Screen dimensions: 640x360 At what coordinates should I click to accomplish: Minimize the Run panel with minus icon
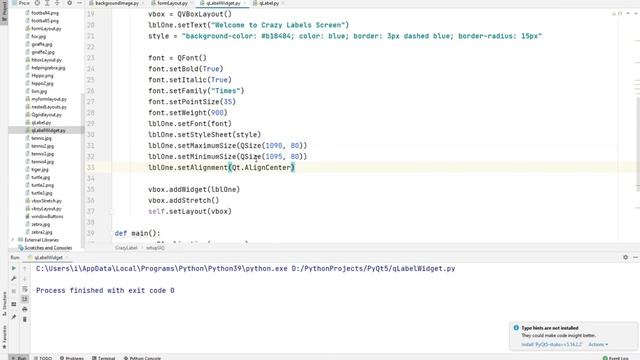(635, 257)
